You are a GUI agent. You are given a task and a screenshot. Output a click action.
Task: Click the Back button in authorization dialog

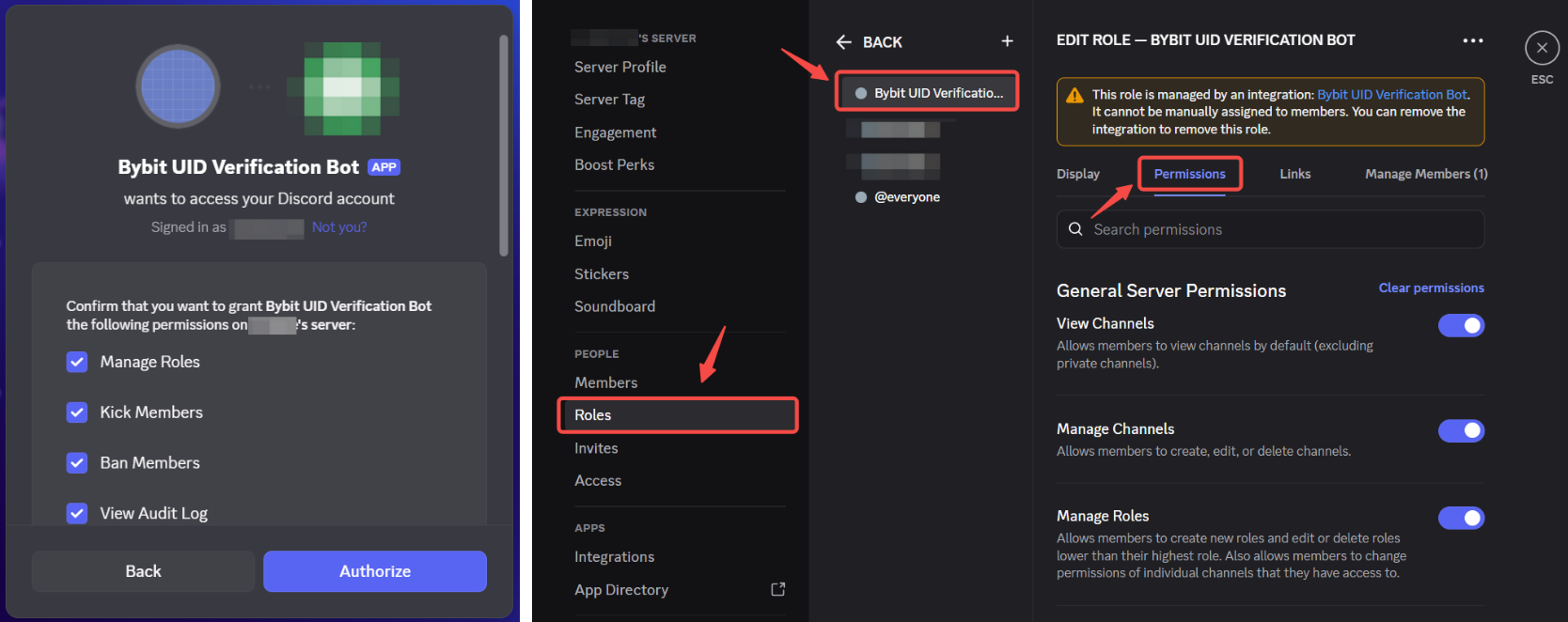point(143,571)
